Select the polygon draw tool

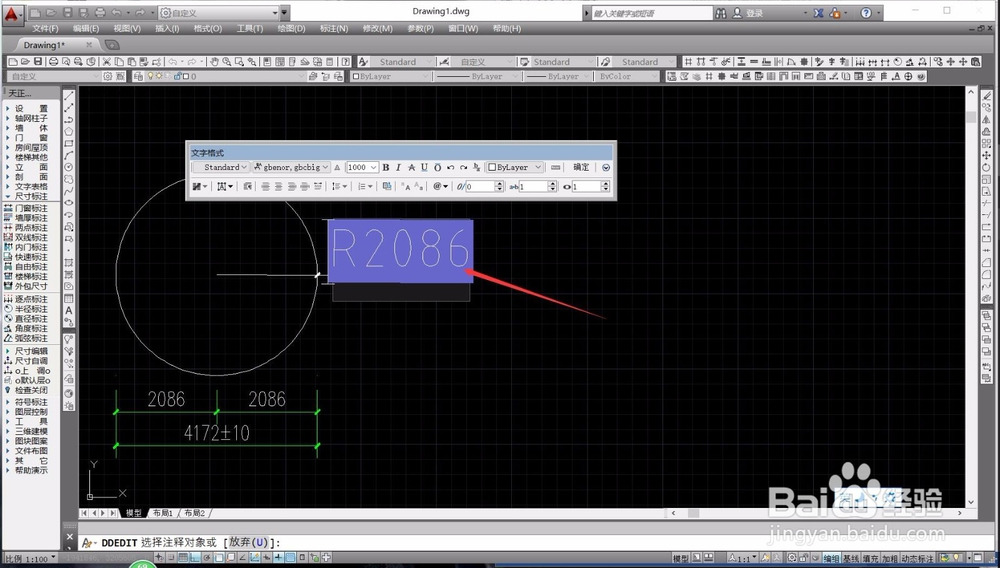(x=69, y=131)
